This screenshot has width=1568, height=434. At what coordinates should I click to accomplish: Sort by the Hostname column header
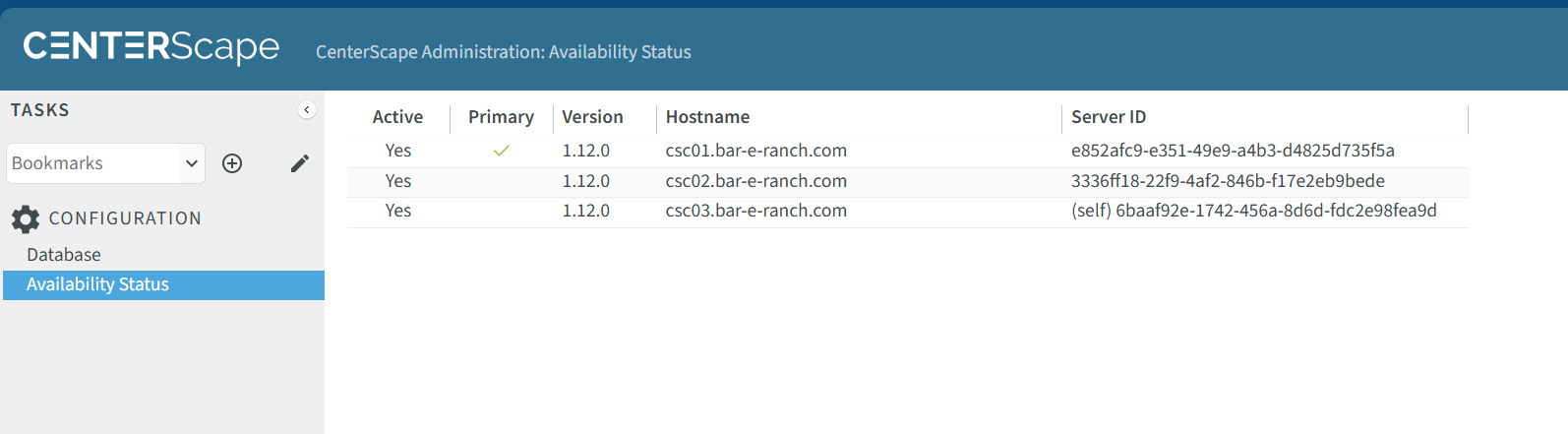707,117
